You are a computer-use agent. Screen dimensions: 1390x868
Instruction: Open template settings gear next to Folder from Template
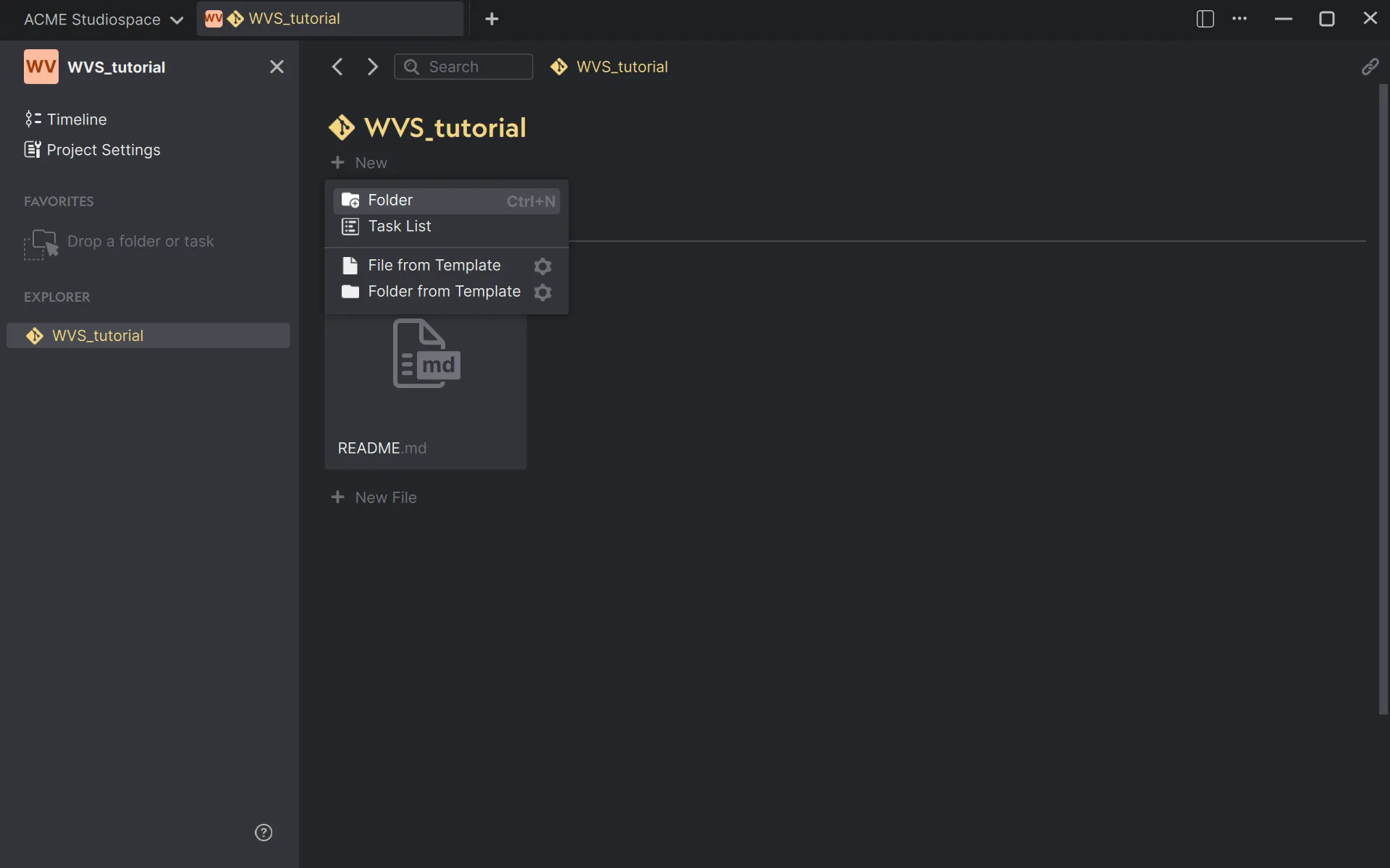click(543, 292)
